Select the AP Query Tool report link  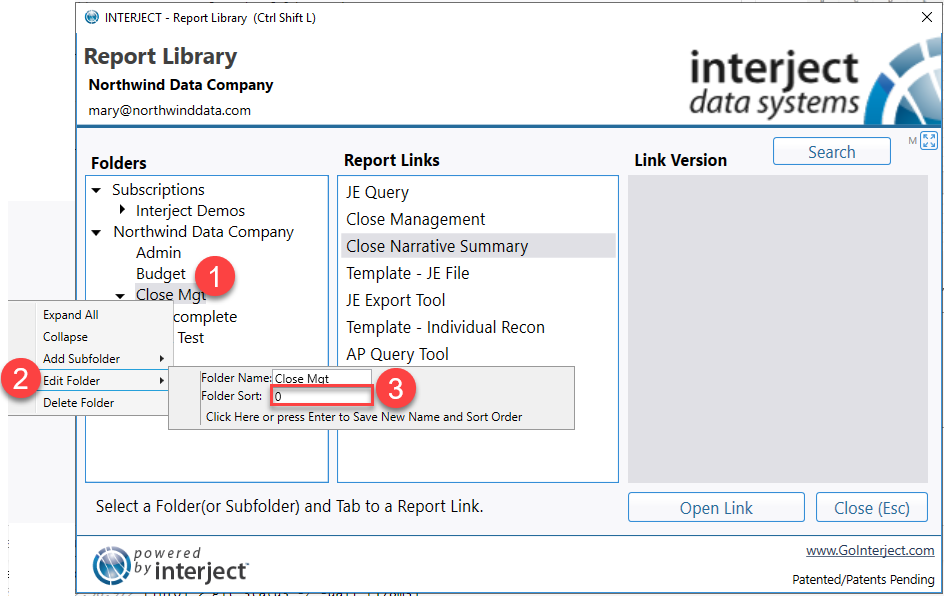[x=397, y=355]
